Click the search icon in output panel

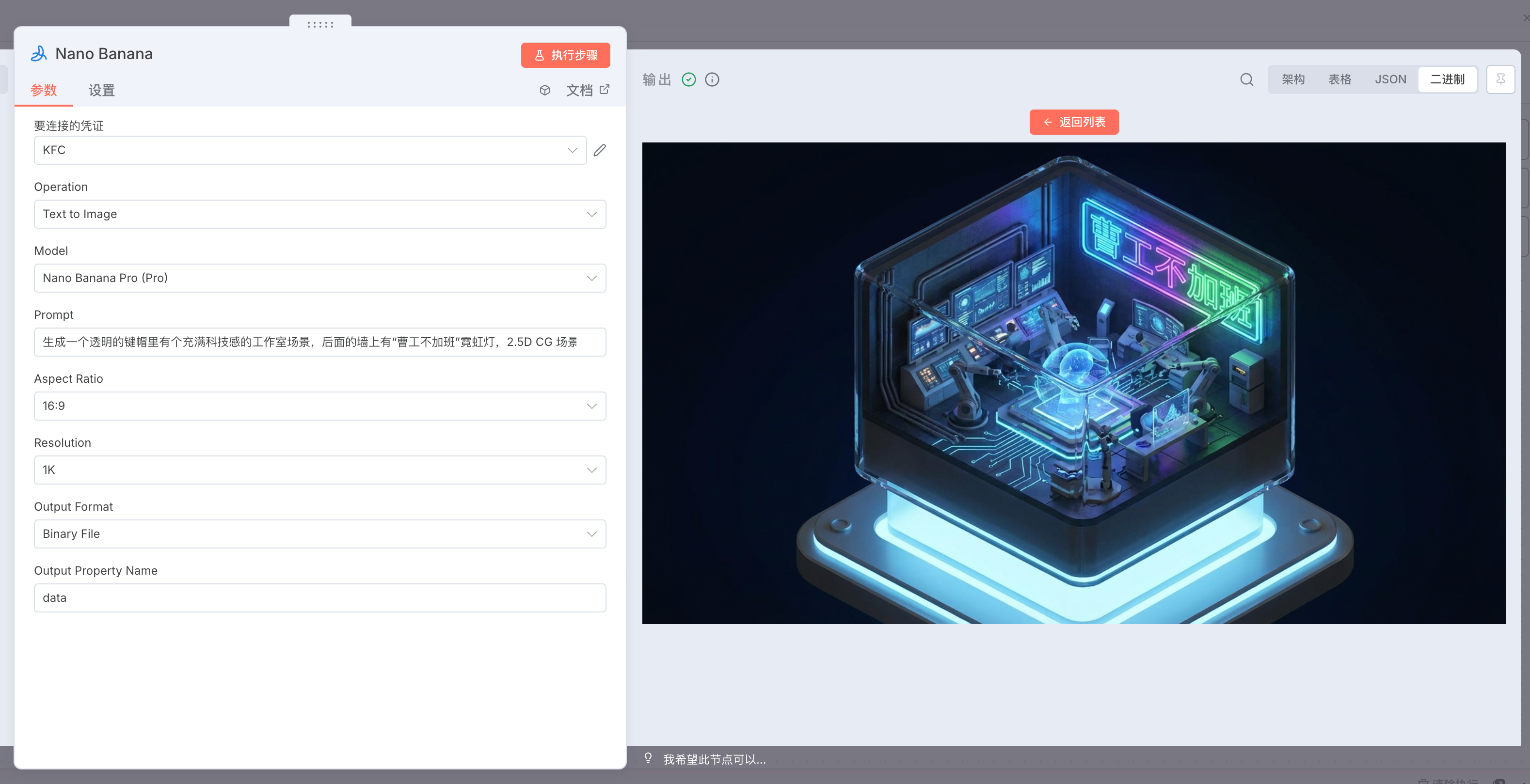[x=1246, y=79]
